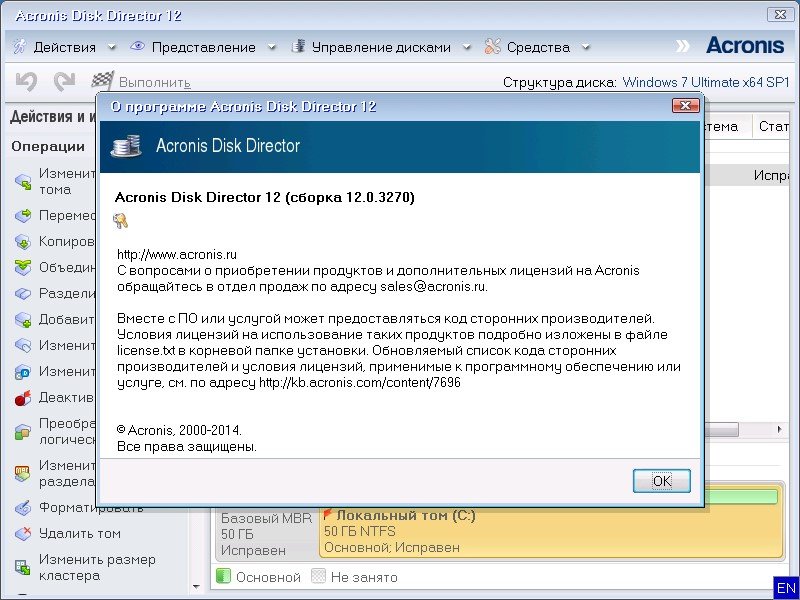Click the Удалить том icon with red X
Image resolution: width=800 pixels, height=600 pixels.
pos(23,534)
